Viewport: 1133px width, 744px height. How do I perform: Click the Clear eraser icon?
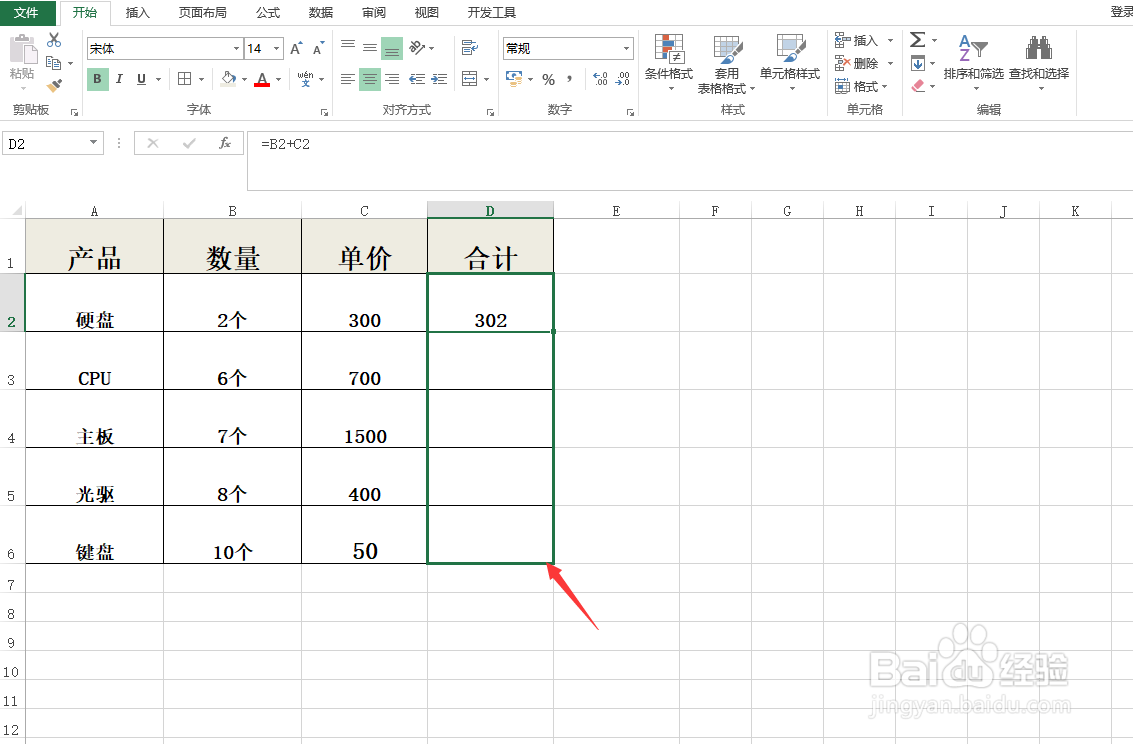[x=918, y=86]
